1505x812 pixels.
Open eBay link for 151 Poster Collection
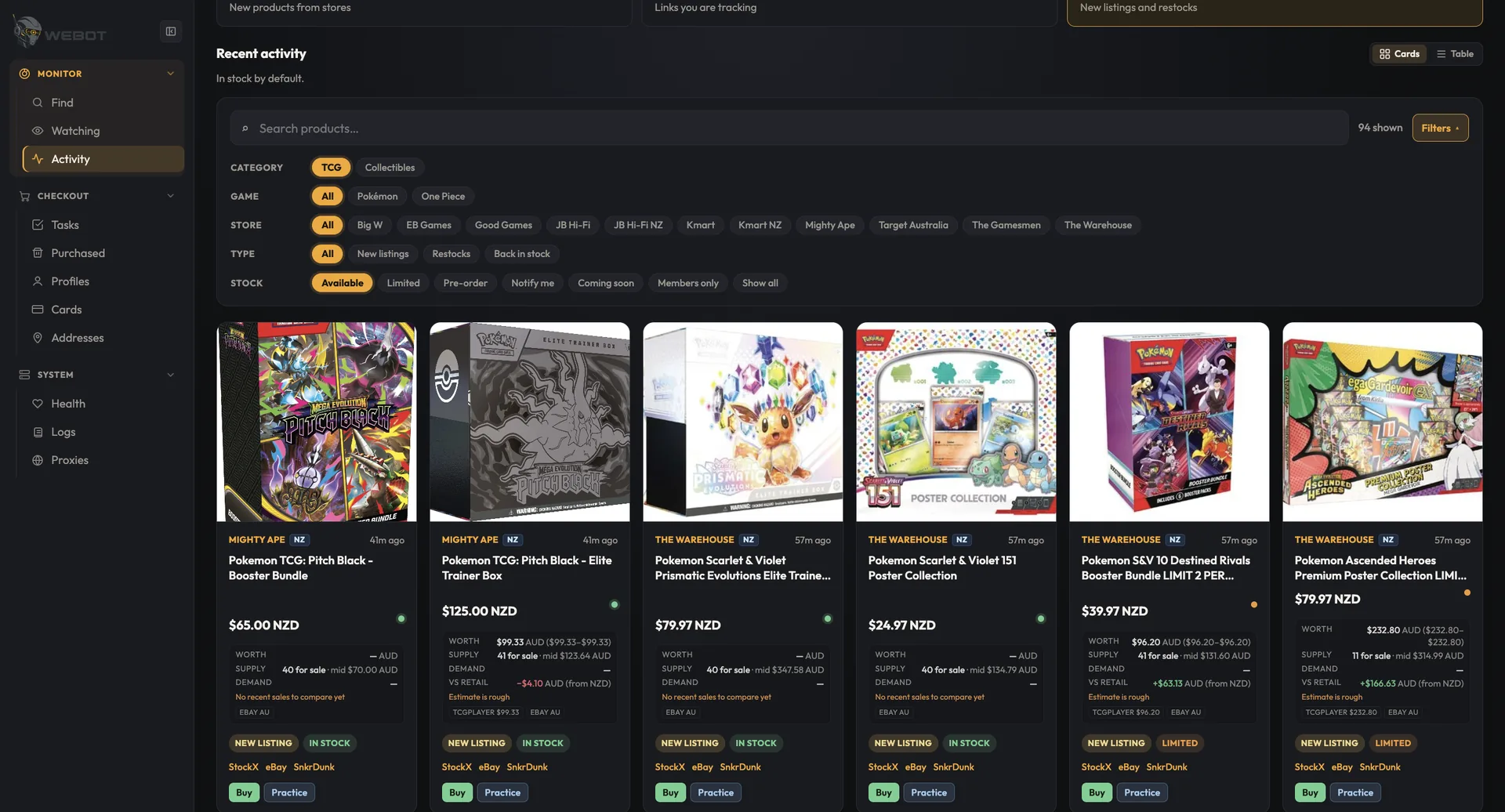pos(916,767)
